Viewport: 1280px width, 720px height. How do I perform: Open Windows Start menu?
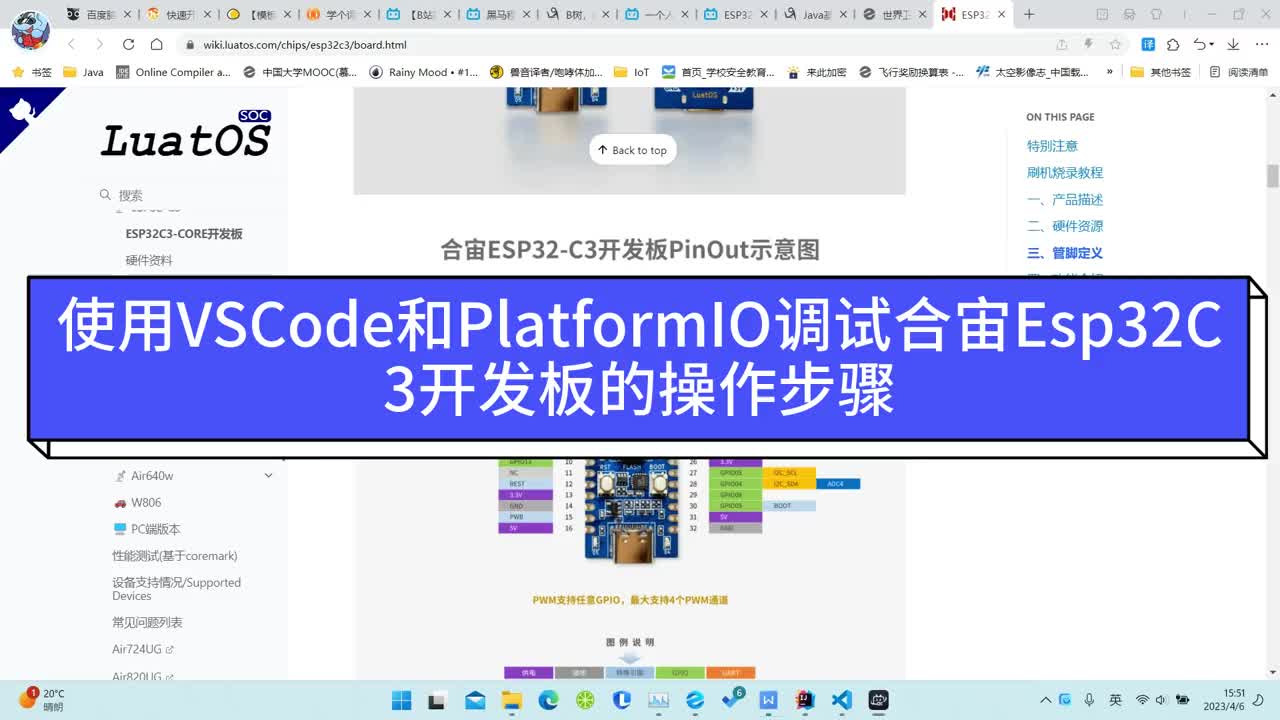coord(401,700)
